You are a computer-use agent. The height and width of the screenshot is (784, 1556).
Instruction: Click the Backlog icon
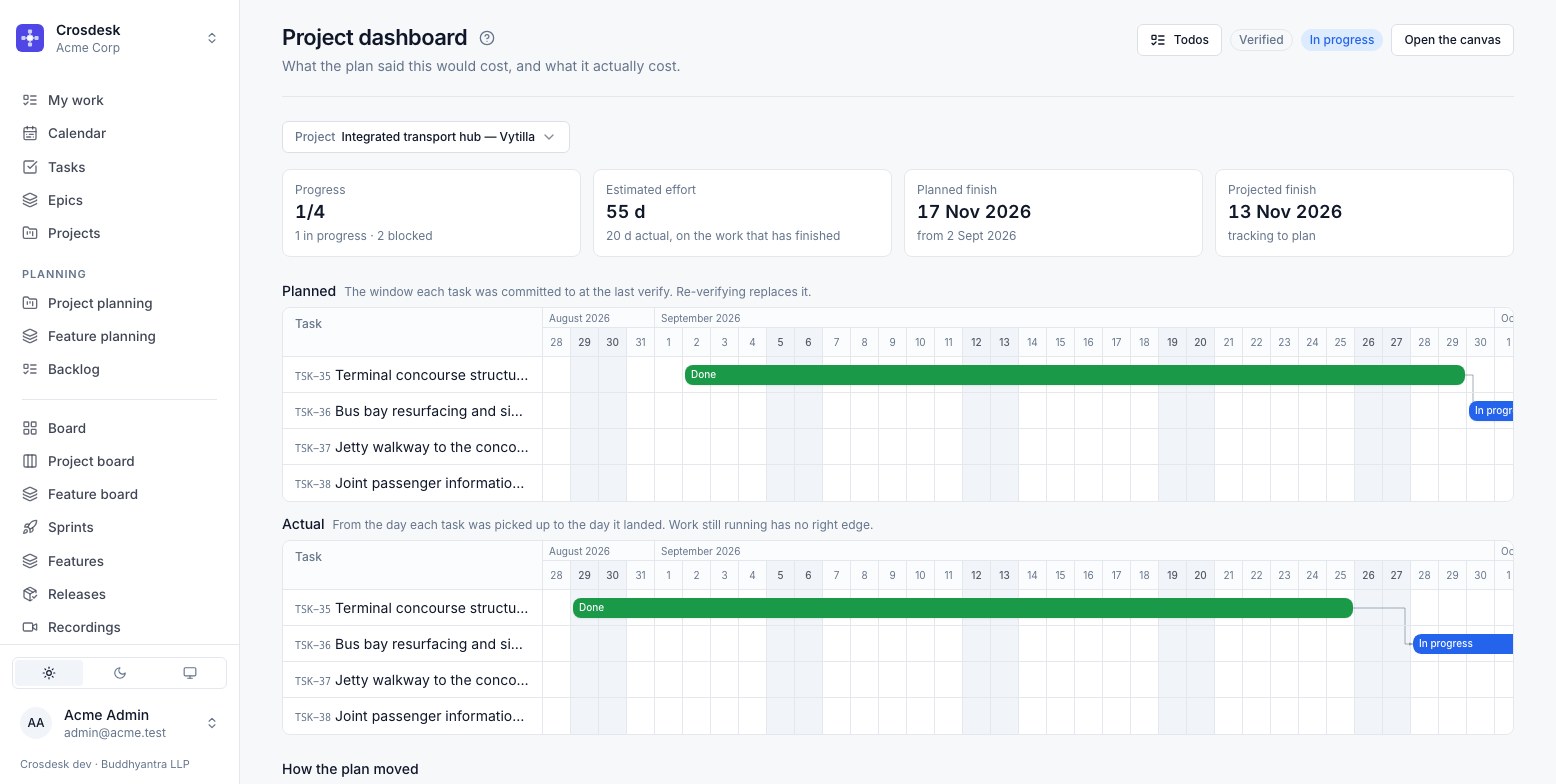[x=30, y=369]
